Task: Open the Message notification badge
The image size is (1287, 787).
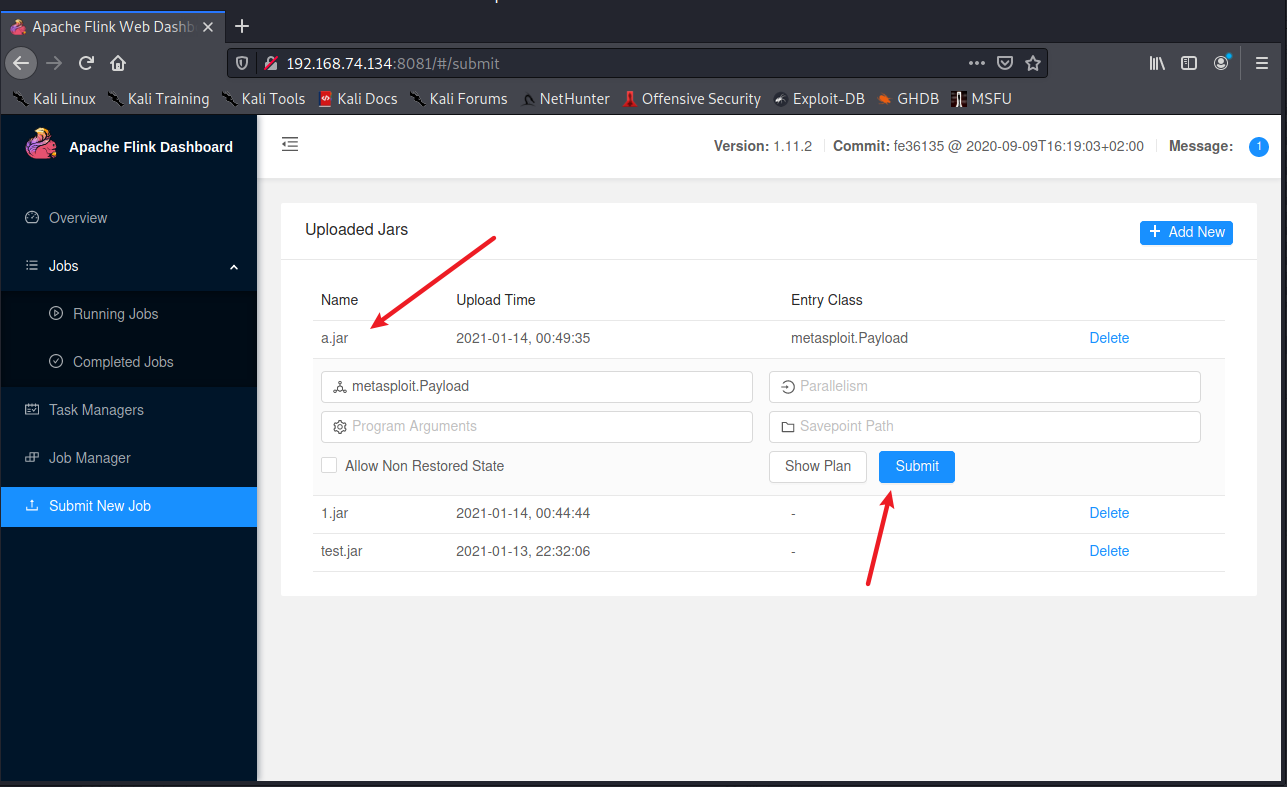Action: pos(1258,146)
